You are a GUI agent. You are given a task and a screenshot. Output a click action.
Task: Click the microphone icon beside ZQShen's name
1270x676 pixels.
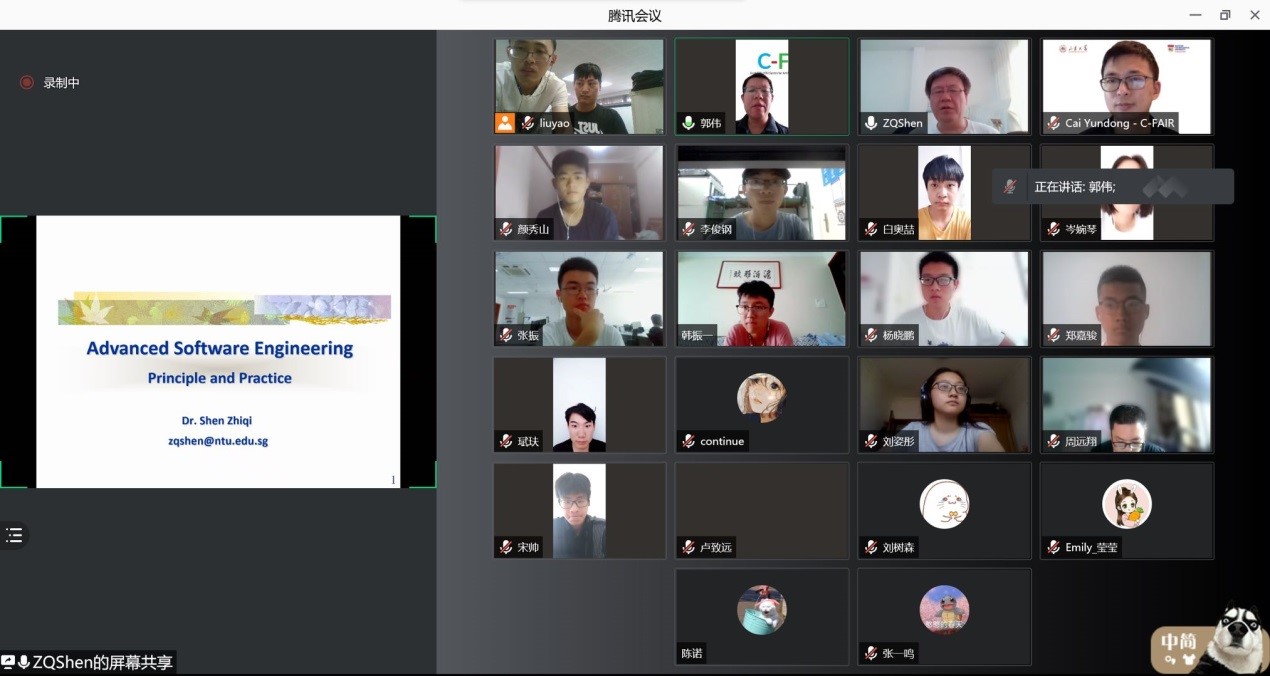[871, 123]
